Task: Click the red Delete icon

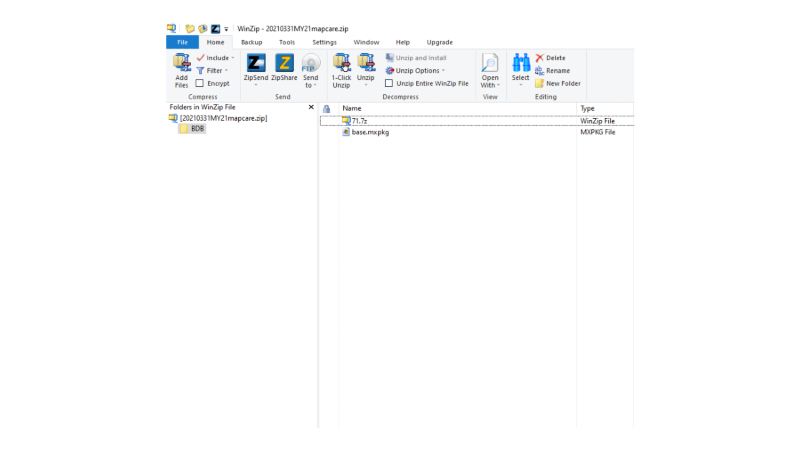Action: click(539, 58)
